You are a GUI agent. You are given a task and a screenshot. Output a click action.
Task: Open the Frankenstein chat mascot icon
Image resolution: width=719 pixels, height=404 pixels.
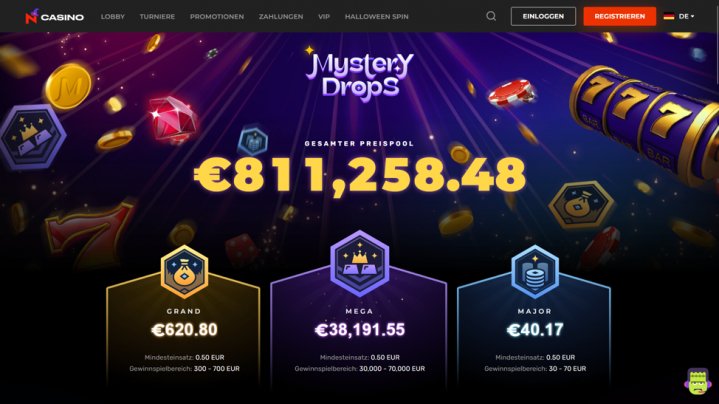(697, 381)
